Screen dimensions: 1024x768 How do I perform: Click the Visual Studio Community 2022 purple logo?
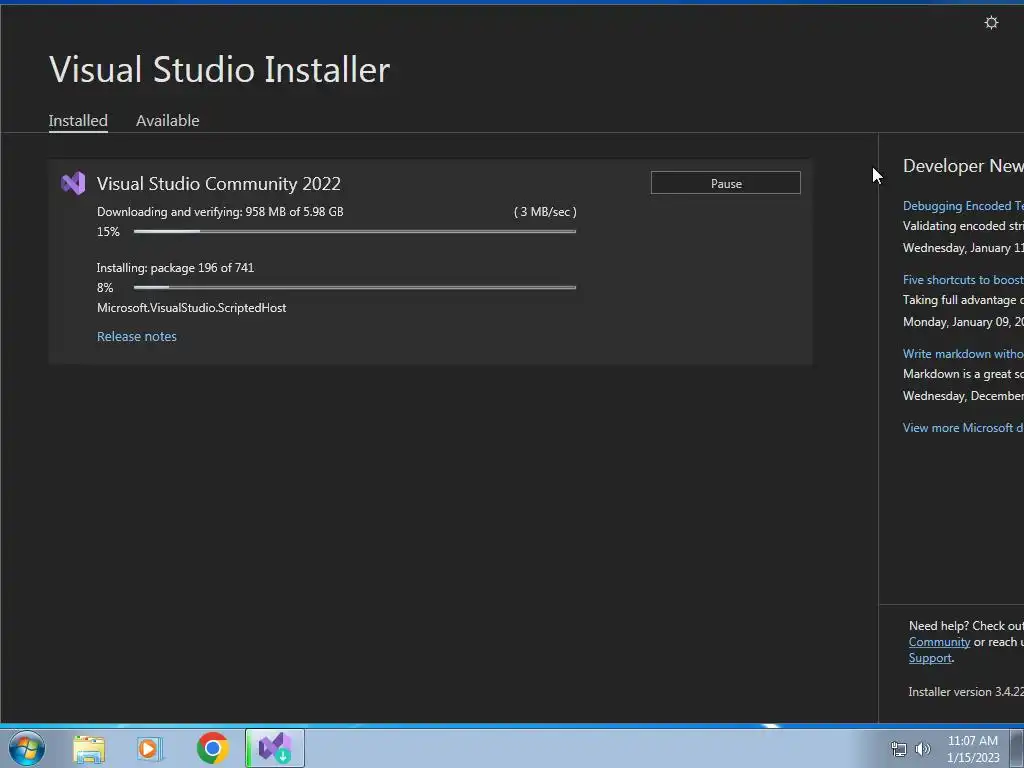point(73,184)
